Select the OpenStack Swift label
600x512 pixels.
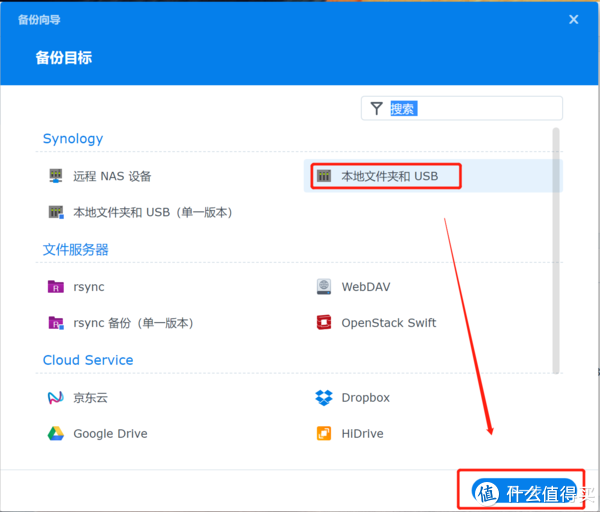(389, 323)
